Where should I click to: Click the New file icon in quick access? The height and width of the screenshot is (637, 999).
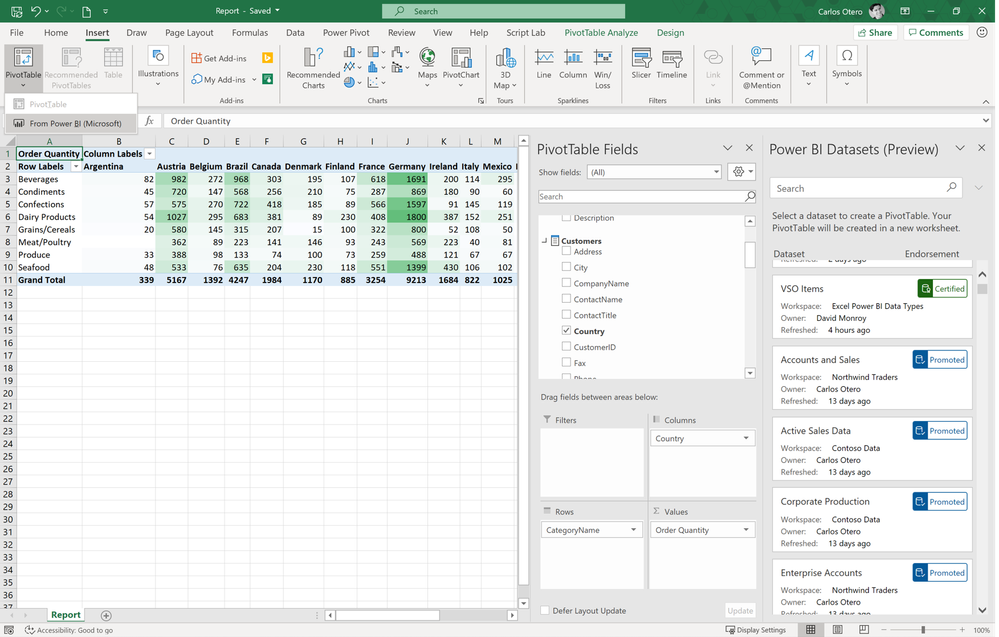click(87, 11)
